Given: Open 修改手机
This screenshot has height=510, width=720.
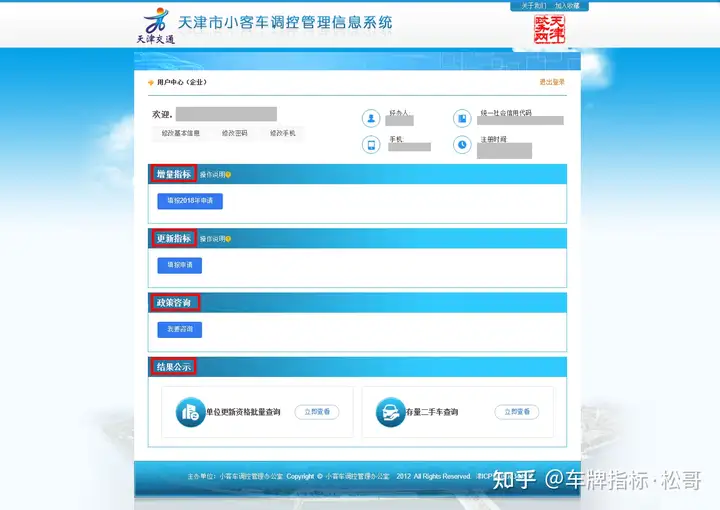Looking at the screenshot, I should tap(283, 133).
